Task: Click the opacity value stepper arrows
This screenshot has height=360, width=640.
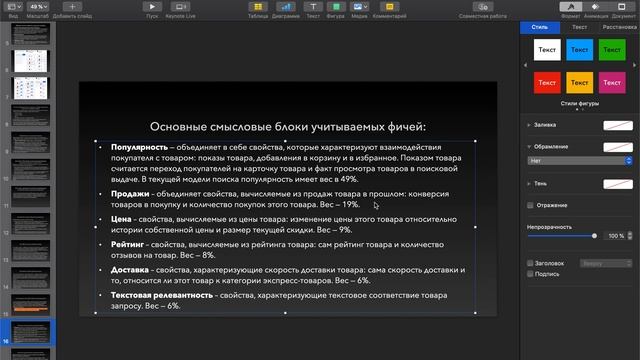Action: point(630,236)
